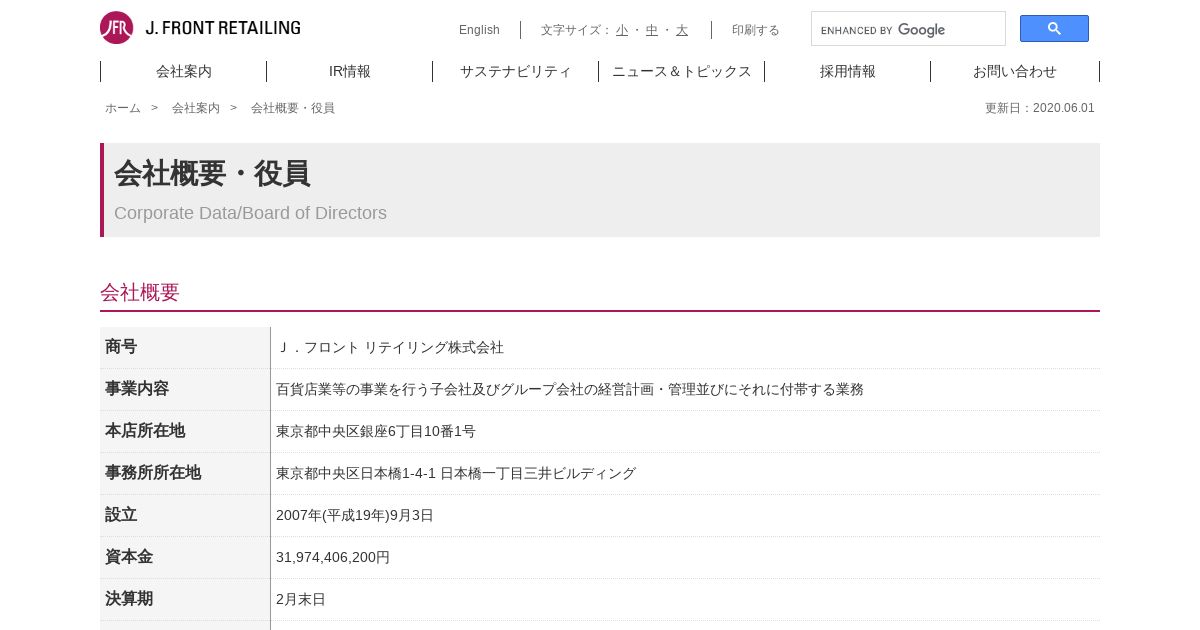
Task: Set font size to small (小)
Action: (622, 30)
